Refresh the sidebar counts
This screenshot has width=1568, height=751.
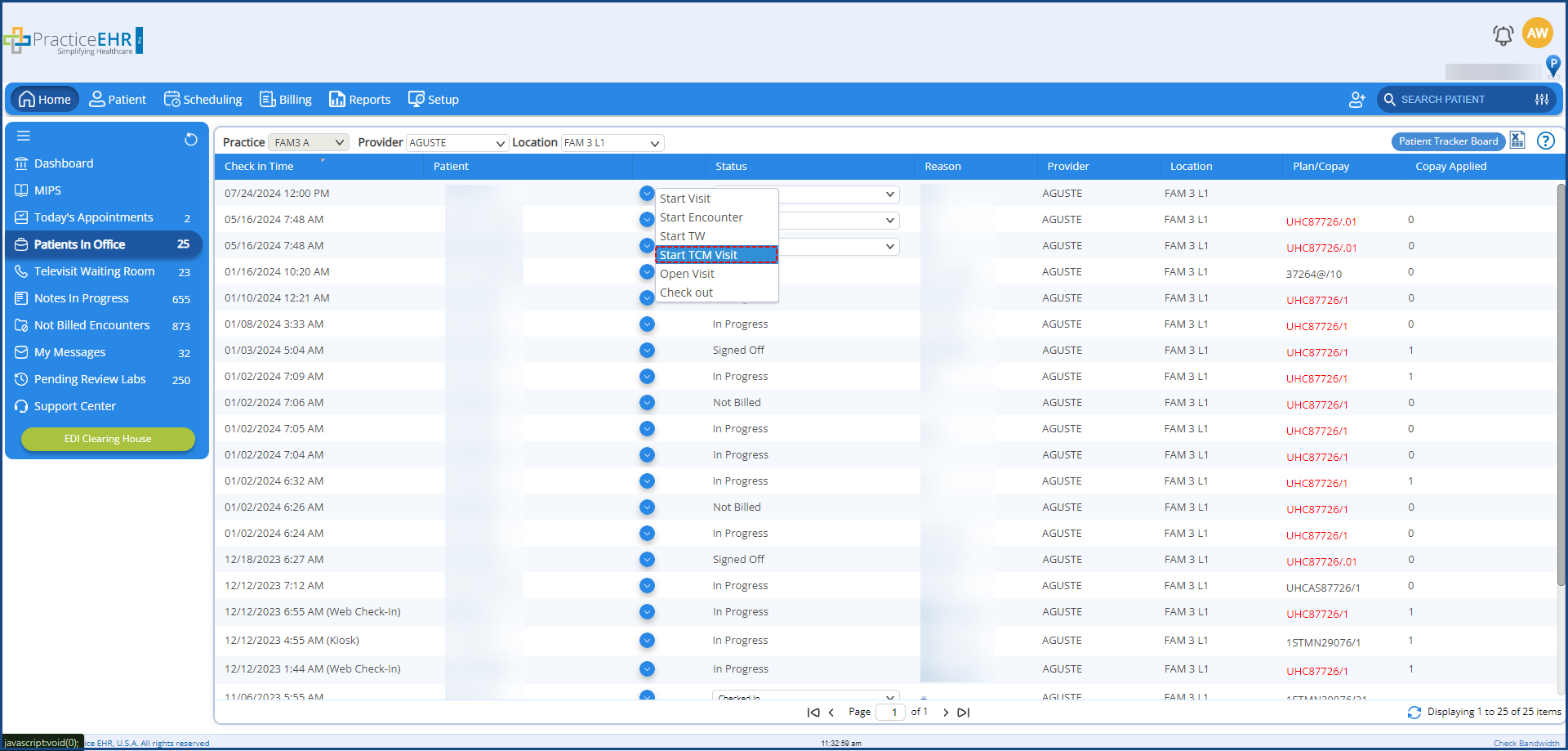click(x=191, y=139)
